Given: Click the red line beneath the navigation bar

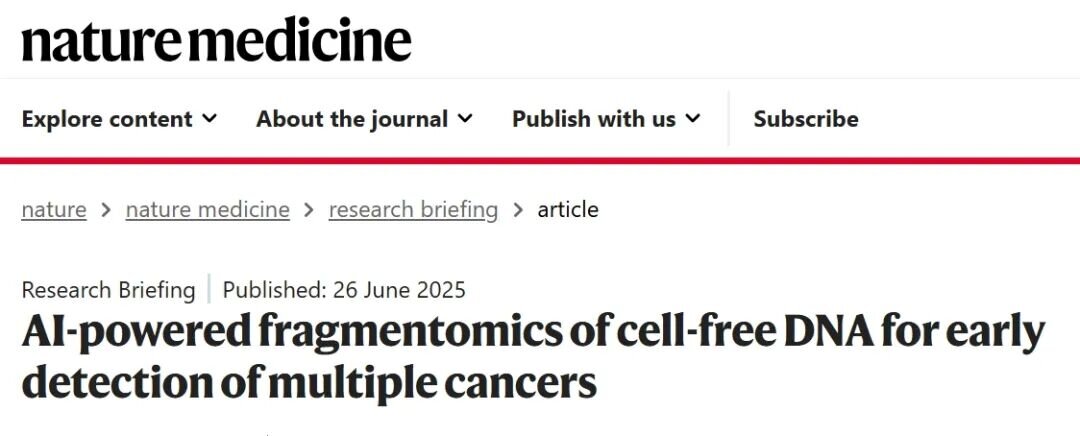Looking at the screenshot, I should click(540, 159).
